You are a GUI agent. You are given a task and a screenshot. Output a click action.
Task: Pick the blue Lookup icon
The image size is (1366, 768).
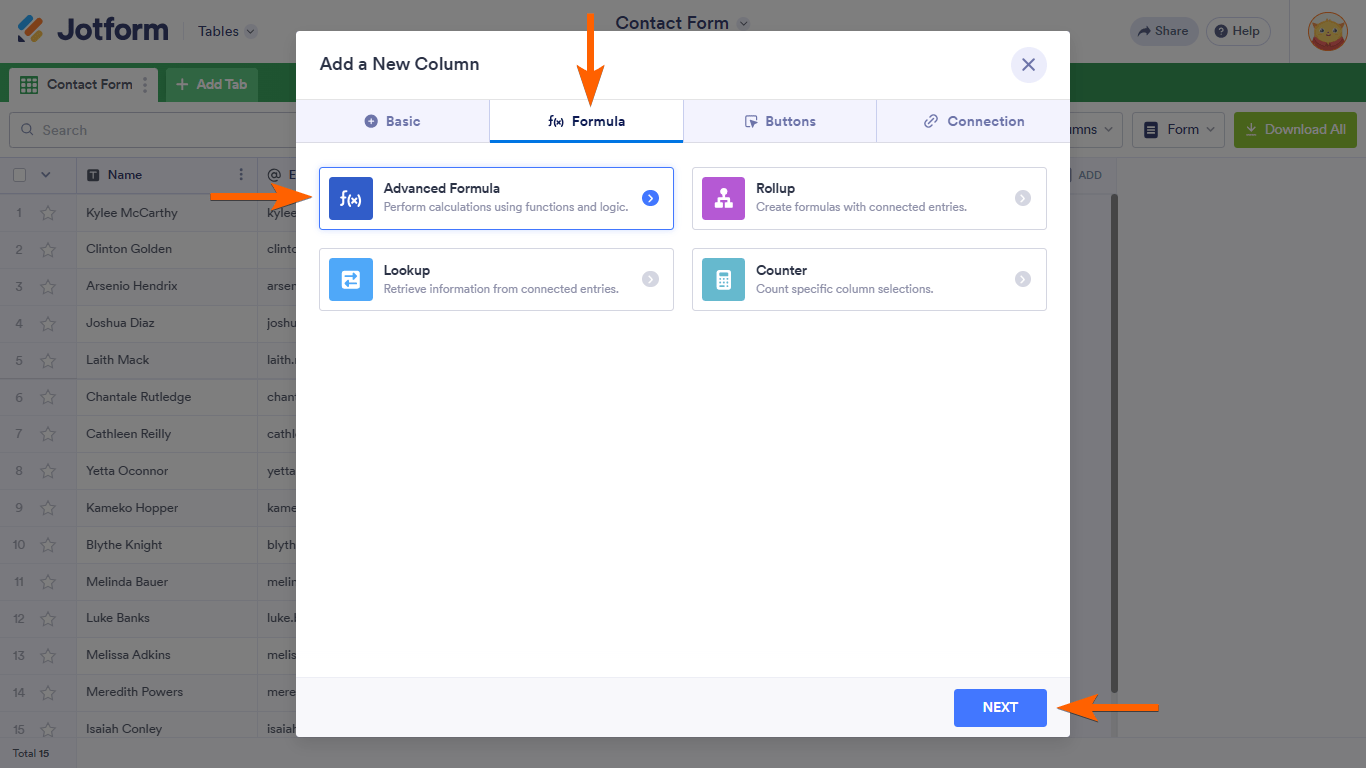(x=351, y=280)
